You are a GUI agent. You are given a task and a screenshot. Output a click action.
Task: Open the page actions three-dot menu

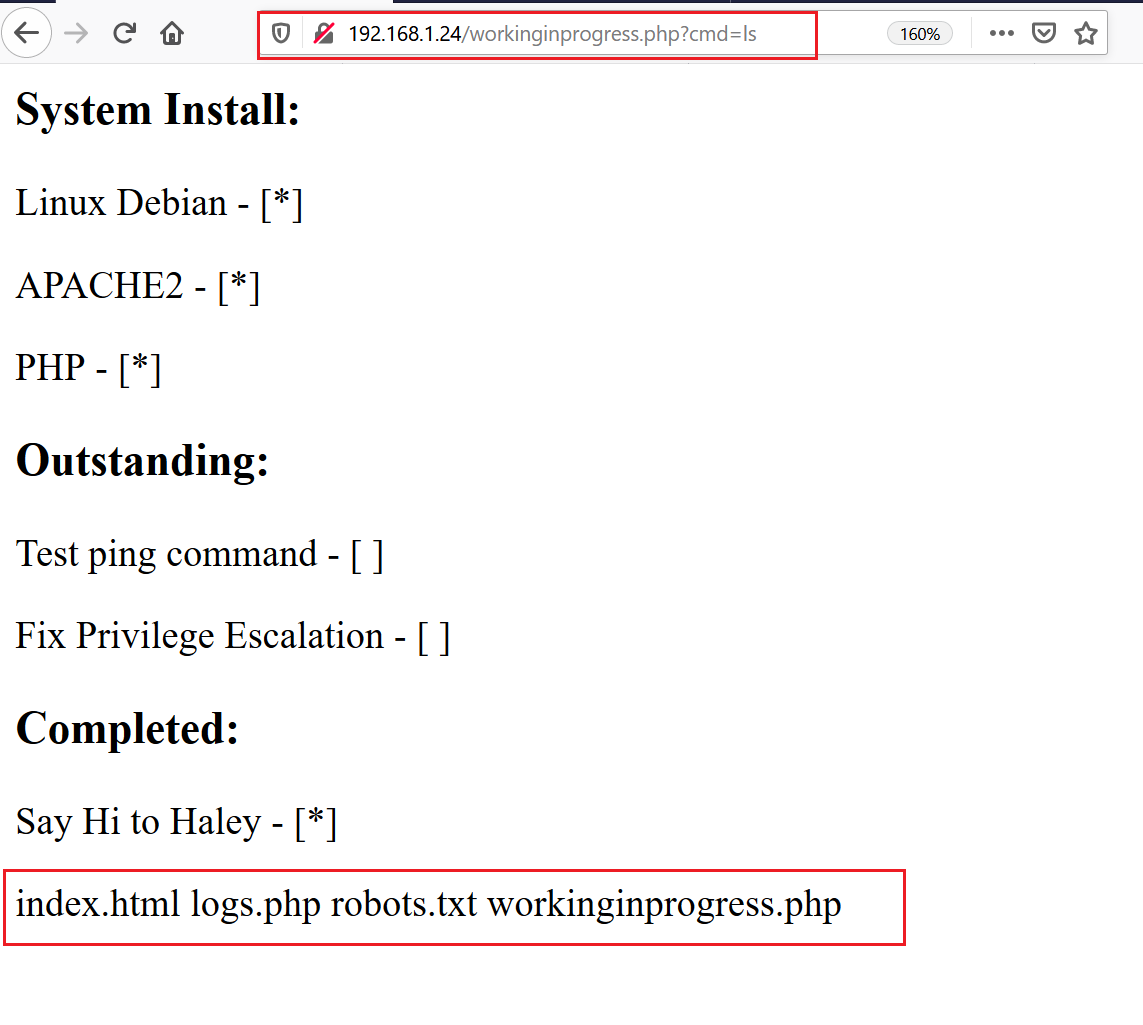pos(1001,34)
